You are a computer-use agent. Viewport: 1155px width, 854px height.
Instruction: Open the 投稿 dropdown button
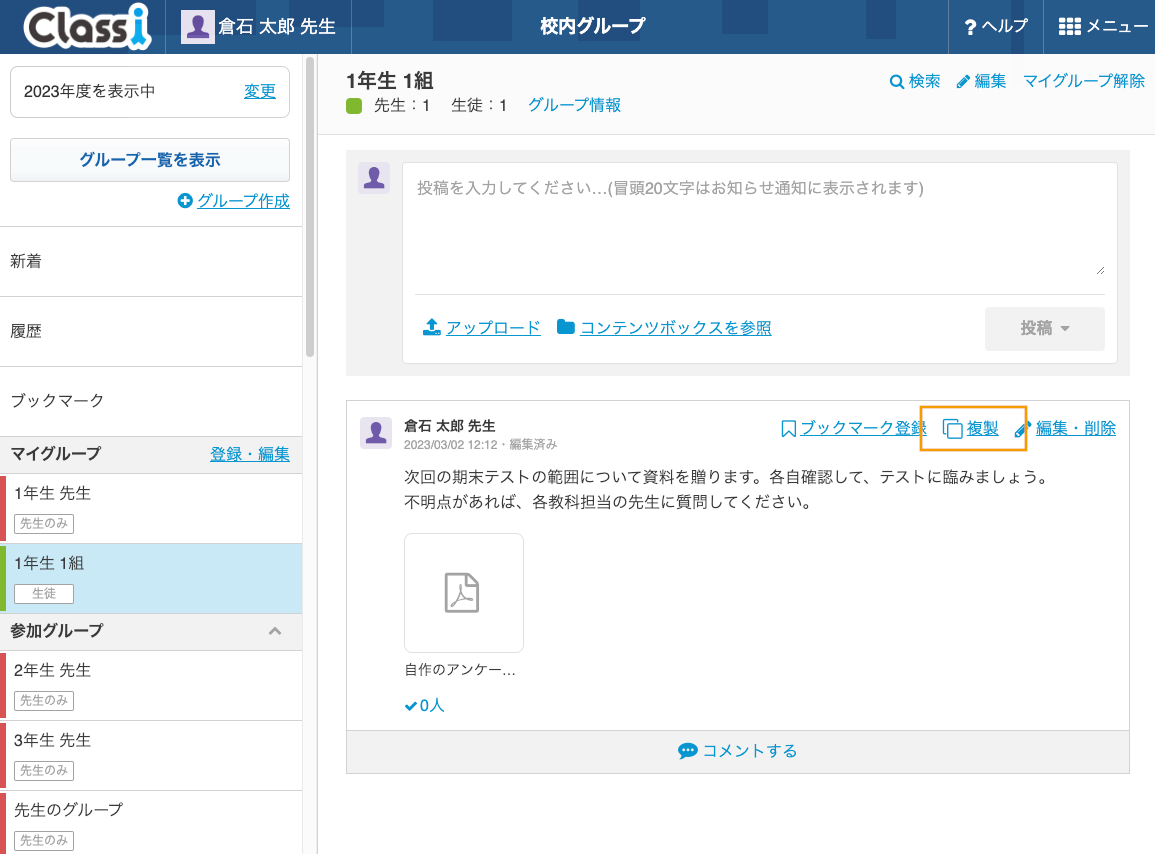click(1045, 329)
